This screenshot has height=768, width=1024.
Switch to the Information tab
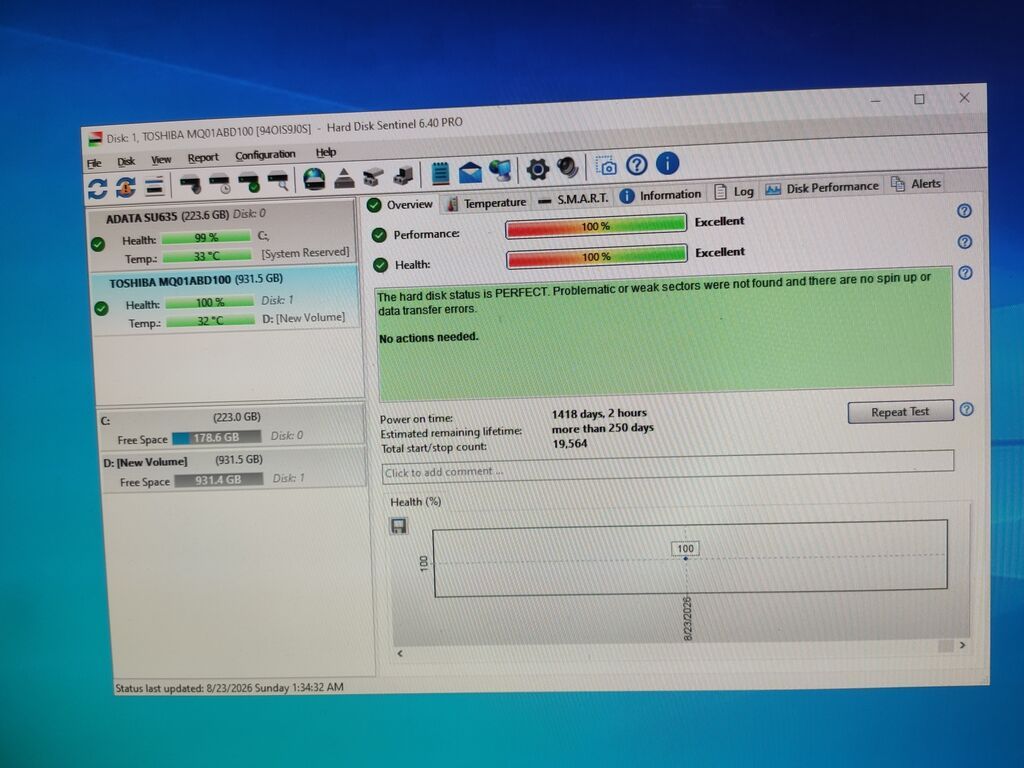(x=660, y=195)
